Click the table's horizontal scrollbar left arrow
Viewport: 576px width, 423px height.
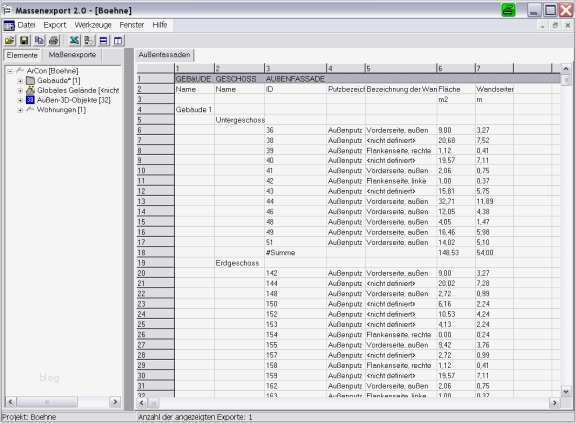tap(141, 403)
